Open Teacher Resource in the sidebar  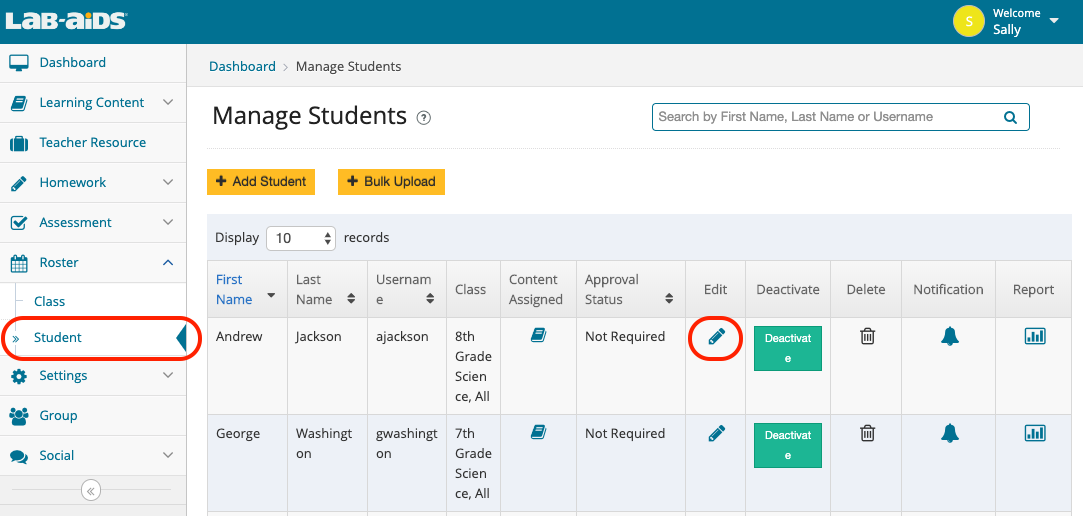point(92,142)
